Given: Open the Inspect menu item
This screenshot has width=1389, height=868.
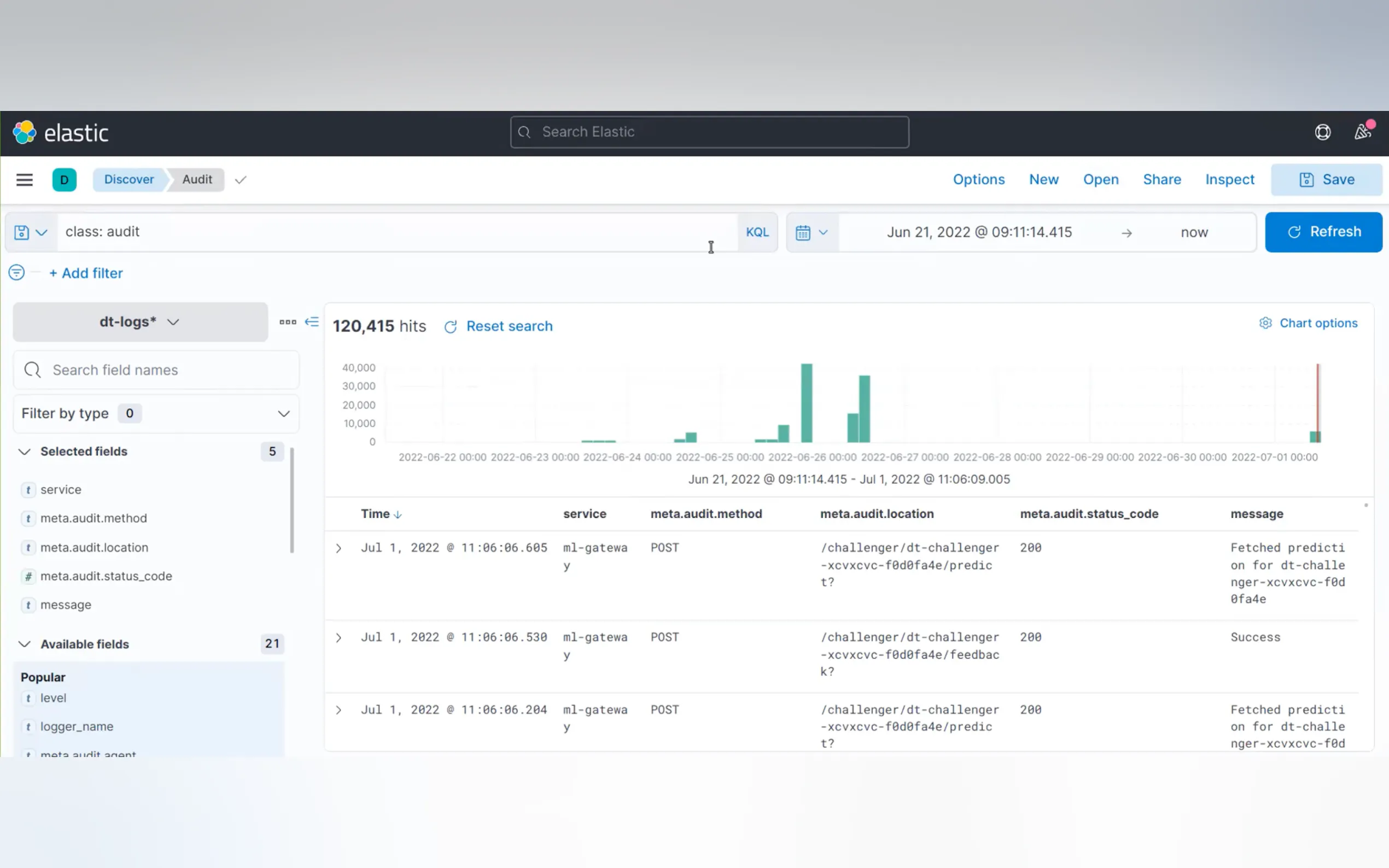Looking at the screenshot, I should [x=1229, y=180].
